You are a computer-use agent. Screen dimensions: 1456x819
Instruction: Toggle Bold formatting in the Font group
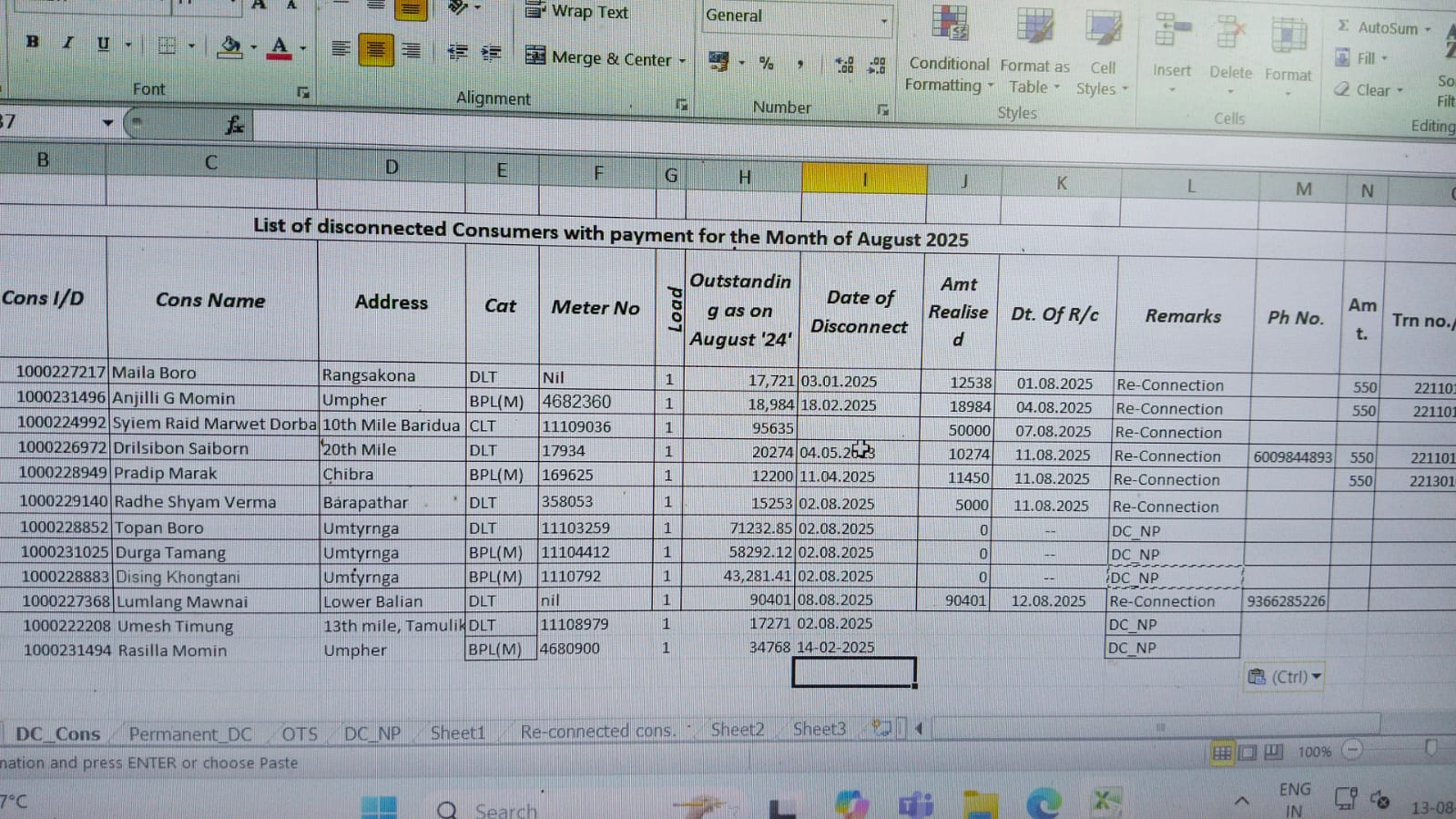(33, 42)
